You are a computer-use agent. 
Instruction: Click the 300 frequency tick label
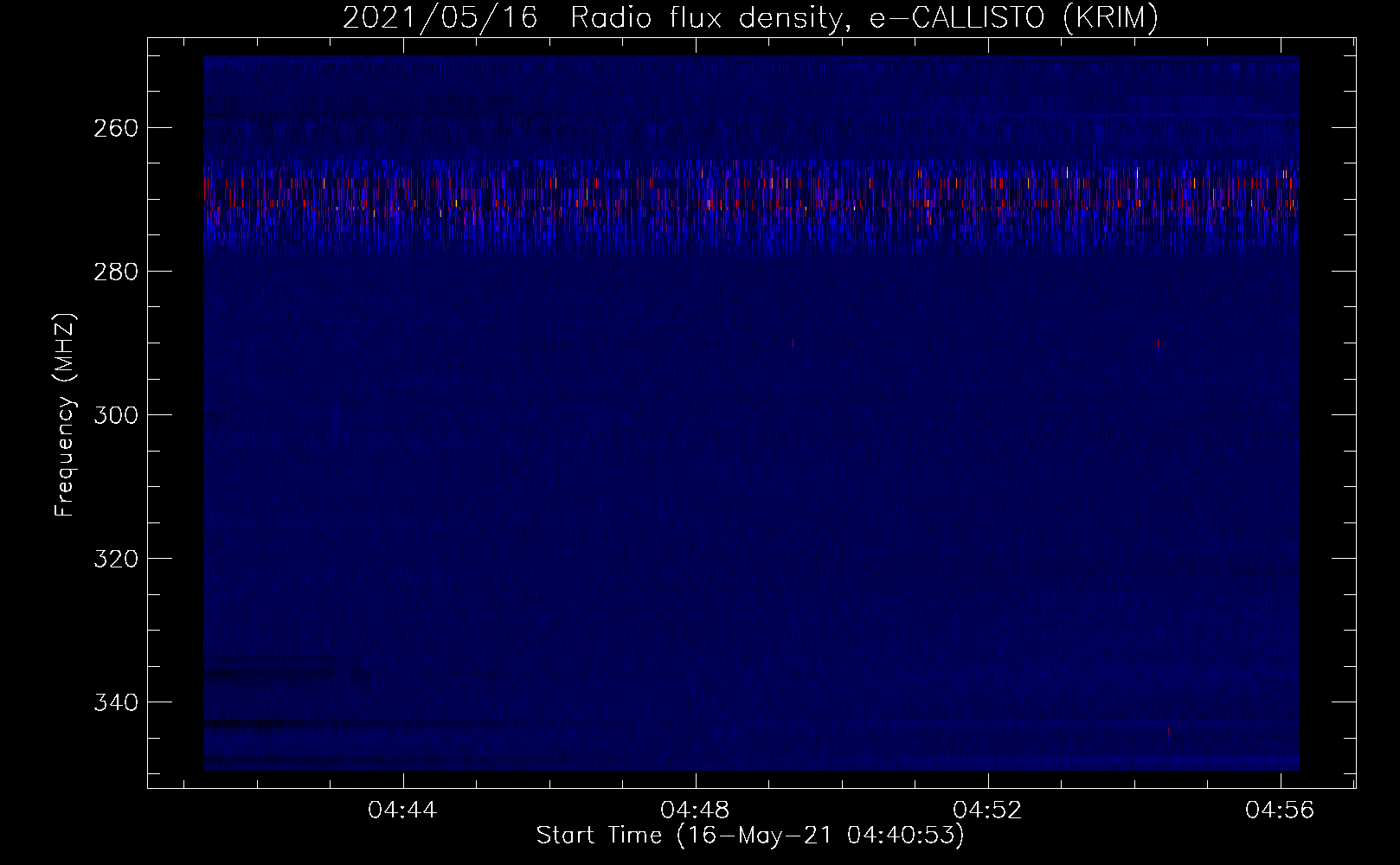coord(114,415)
